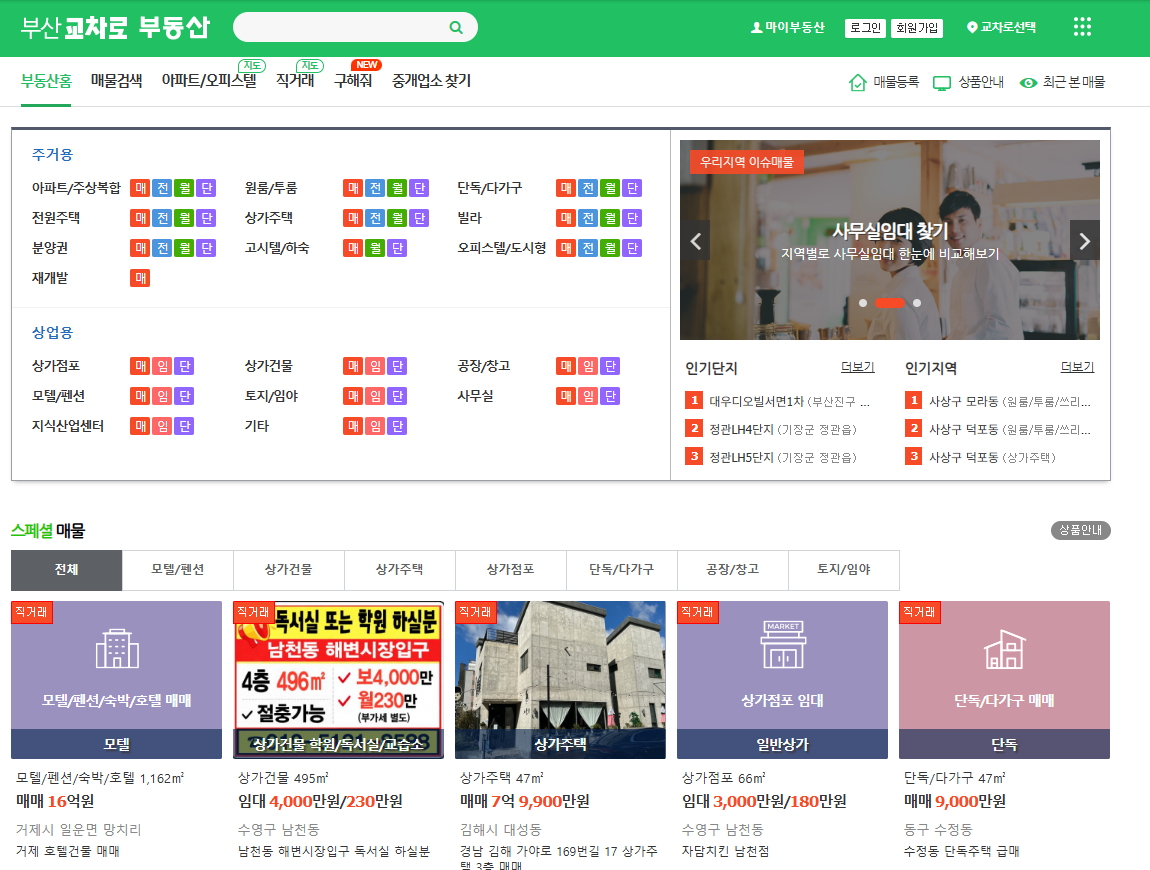Click 임 badge for 토지/임야

(x=375, y=396)
